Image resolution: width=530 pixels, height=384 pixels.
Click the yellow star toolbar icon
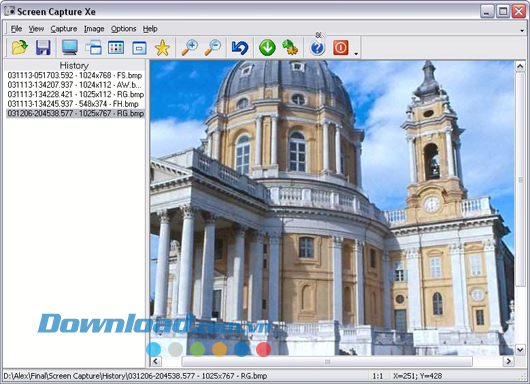click(x=162, y=48)
